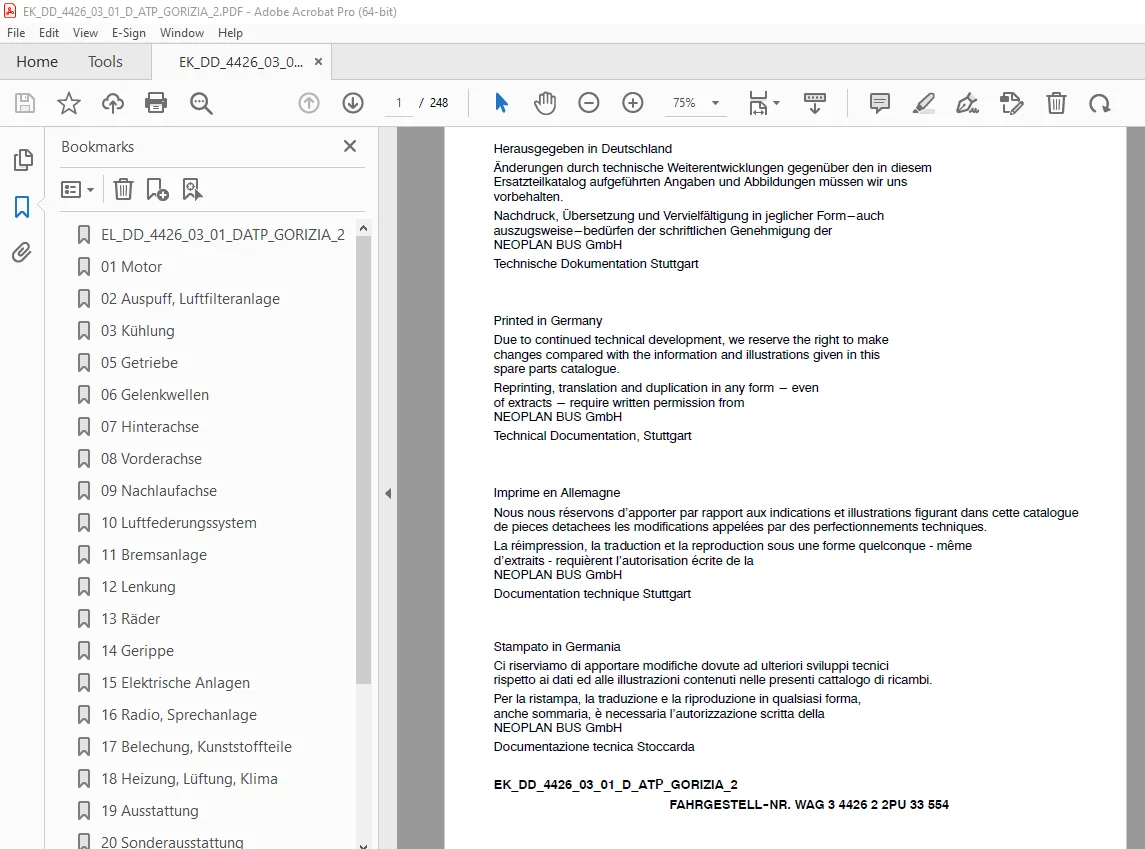The height and width of the screenshot is (849, 1145).
Task: Open the View menu
Action: coord(85,33)
